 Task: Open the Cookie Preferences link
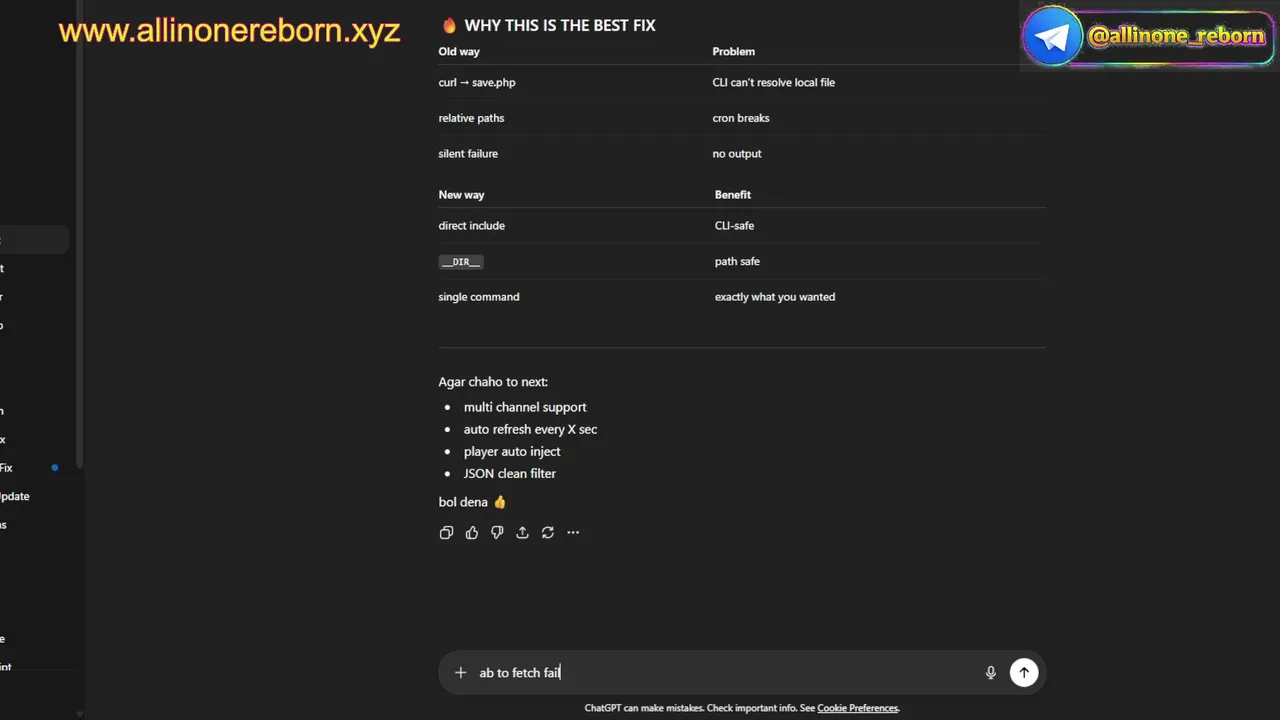858,708
